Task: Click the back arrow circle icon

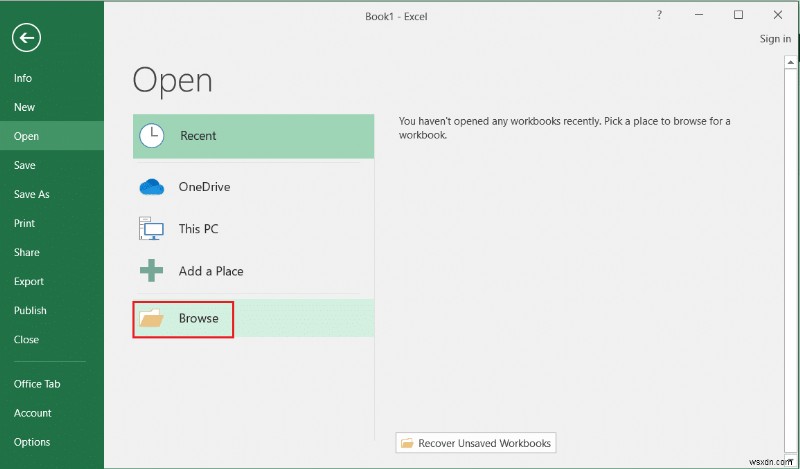Action: click(27, 38)
